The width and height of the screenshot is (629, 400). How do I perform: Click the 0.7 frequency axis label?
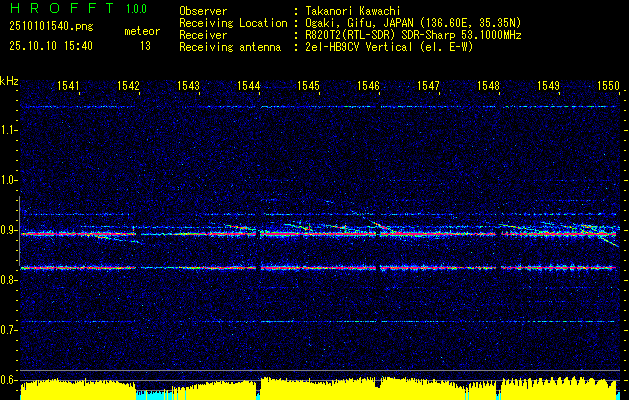(x=8, y=330)
